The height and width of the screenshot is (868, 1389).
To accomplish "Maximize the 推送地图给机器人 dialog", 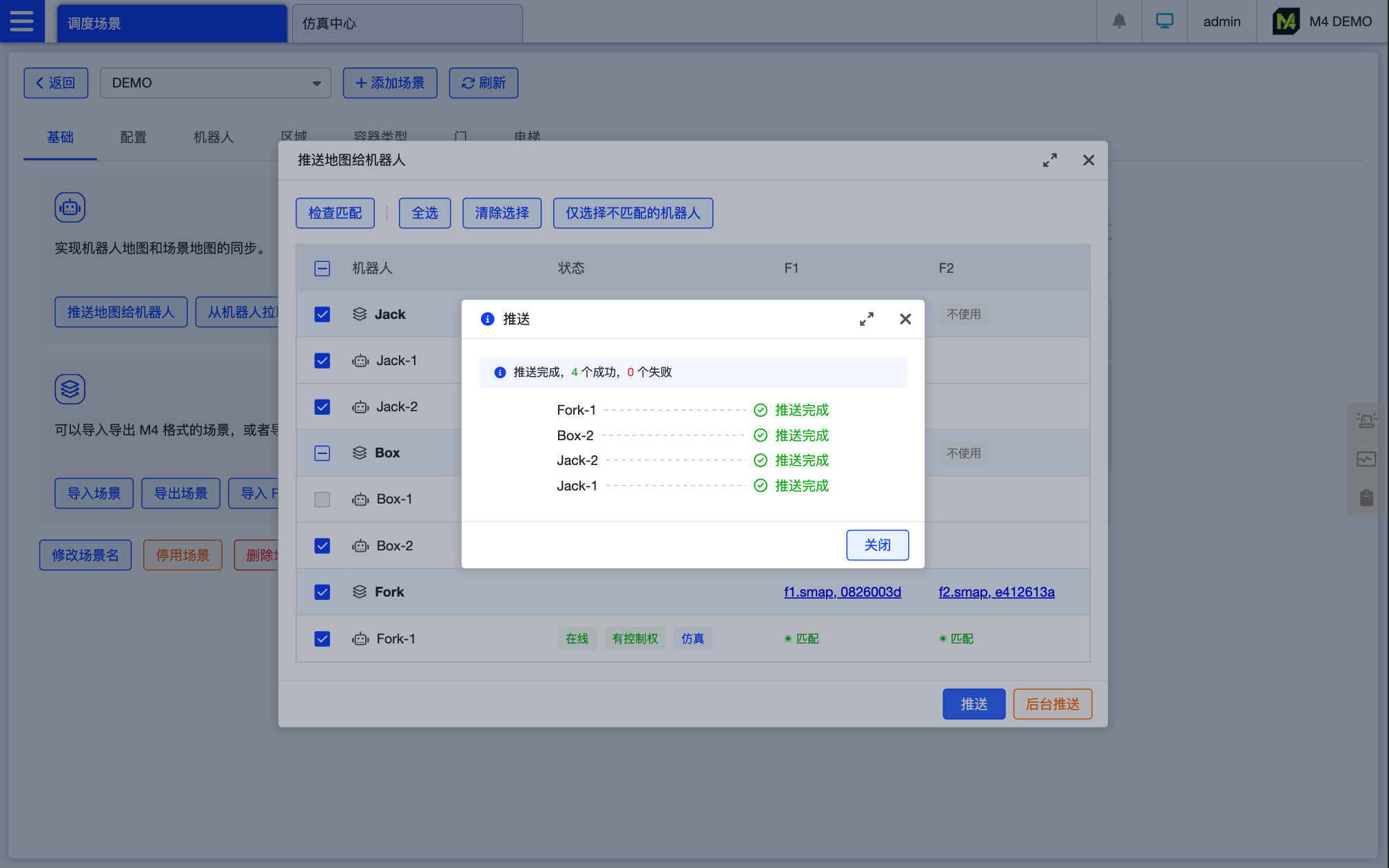I will coord(1049,161).
